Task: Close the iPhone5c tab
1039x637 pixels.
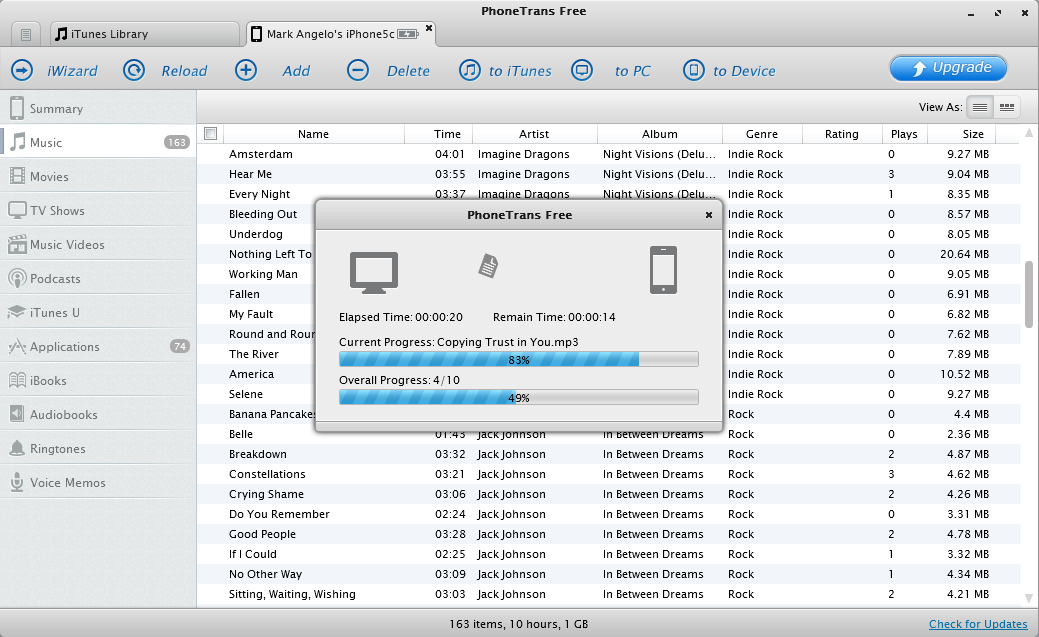Action: pyautogui.click(x=429, y=28)
